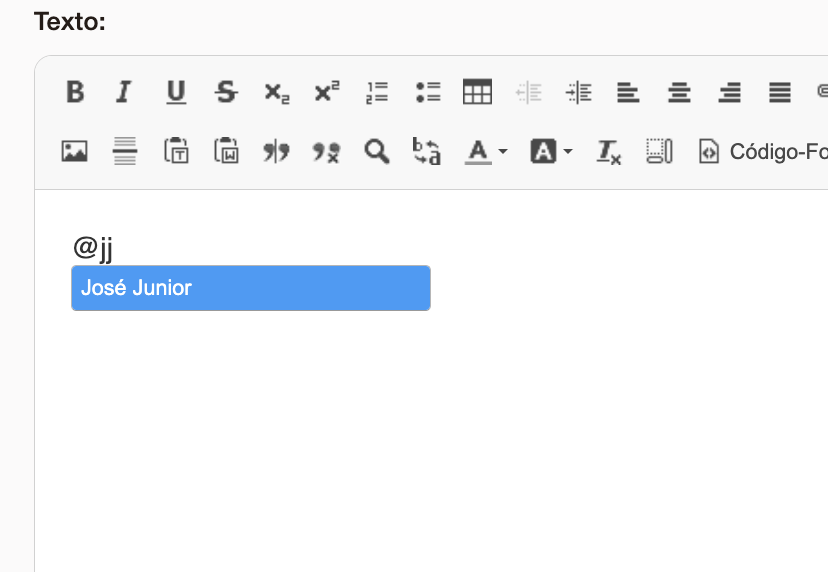Insert a bulleted list
828x572 pixels.
(428, 93)
